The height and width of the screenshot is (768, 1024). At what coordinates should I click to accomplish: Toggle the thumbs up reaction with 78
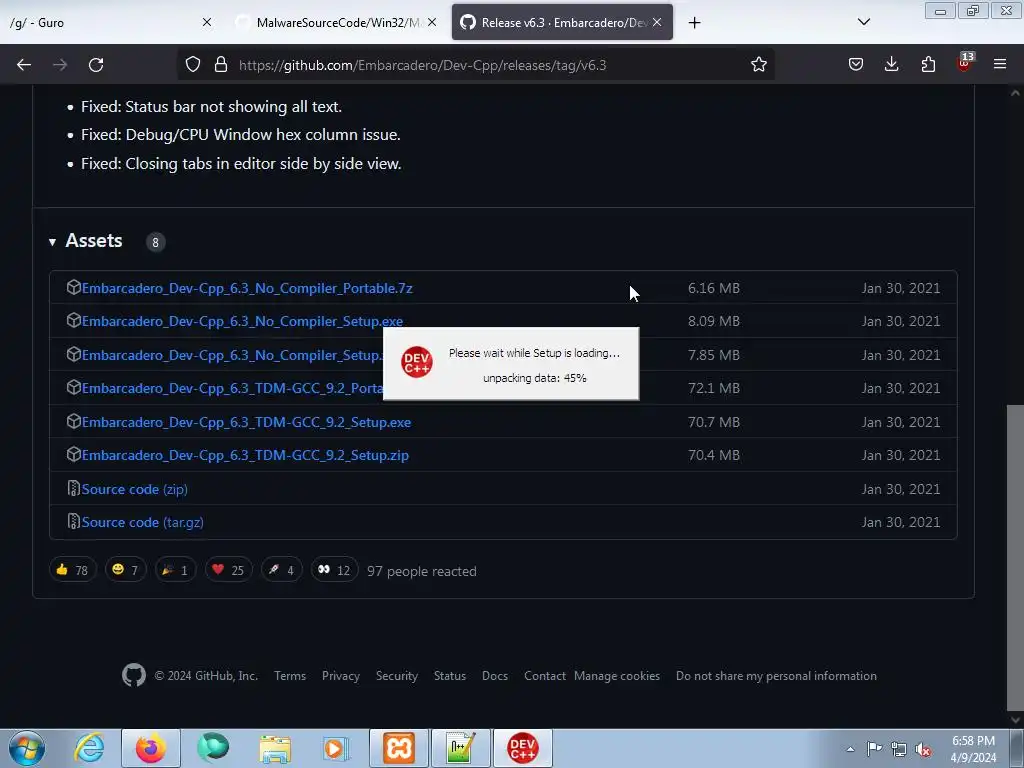[72, 570]
